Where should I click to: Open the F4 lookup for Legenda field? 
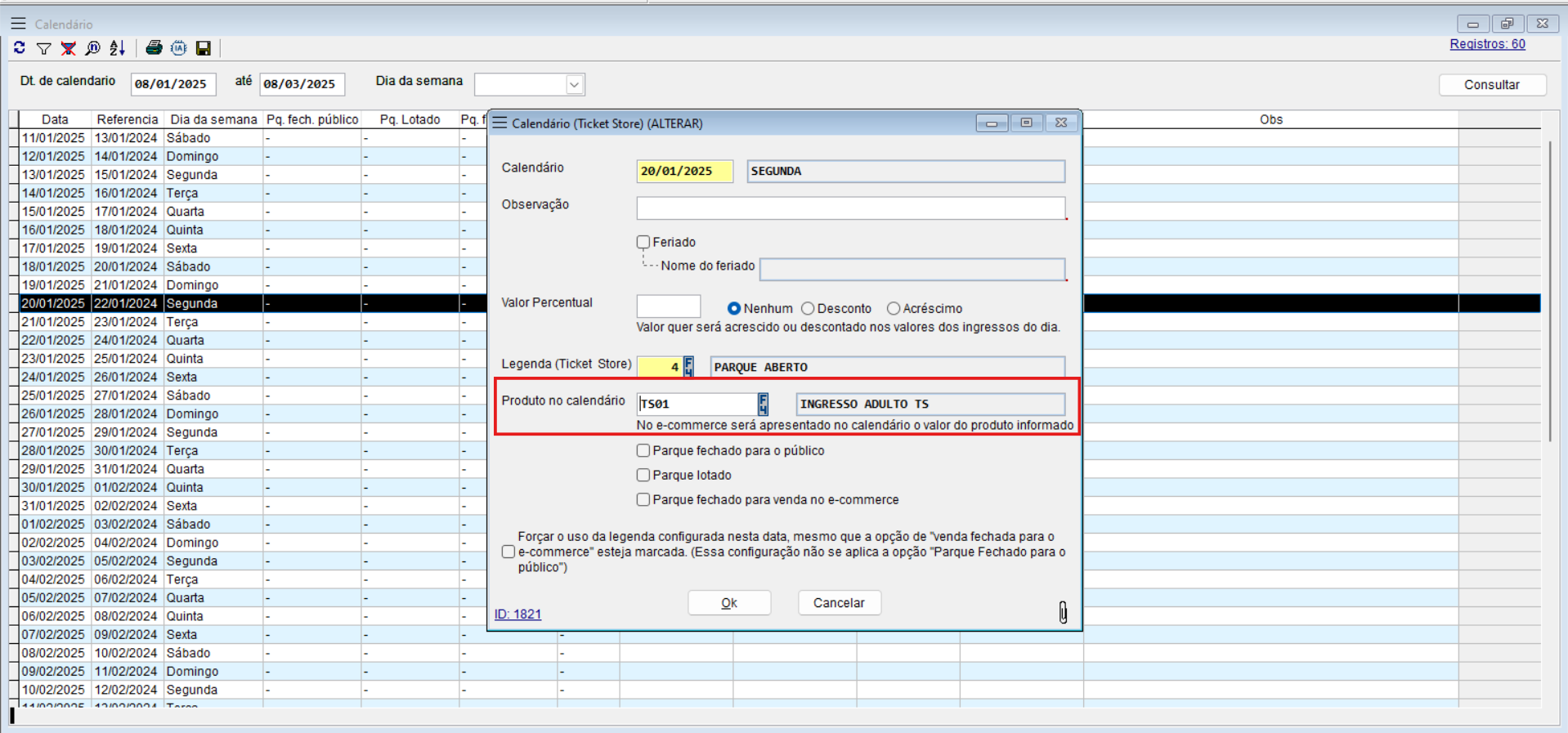click(x=688, y=367)
